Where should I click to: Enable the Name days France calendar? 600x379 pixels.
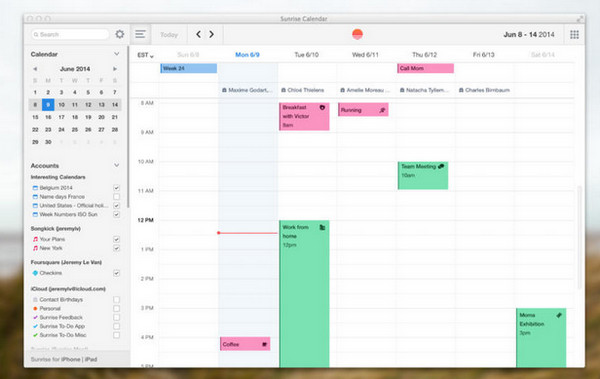tap(117, 197)
